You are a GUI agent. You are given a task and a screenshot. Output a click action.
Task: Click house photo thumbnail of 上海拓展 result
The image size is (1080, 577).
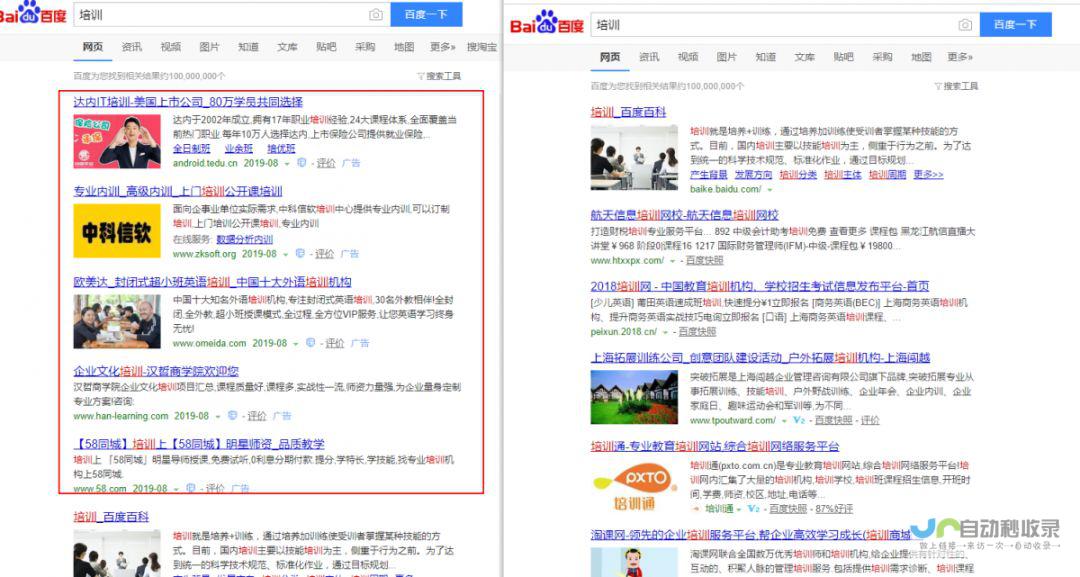[x=634, y=397]
